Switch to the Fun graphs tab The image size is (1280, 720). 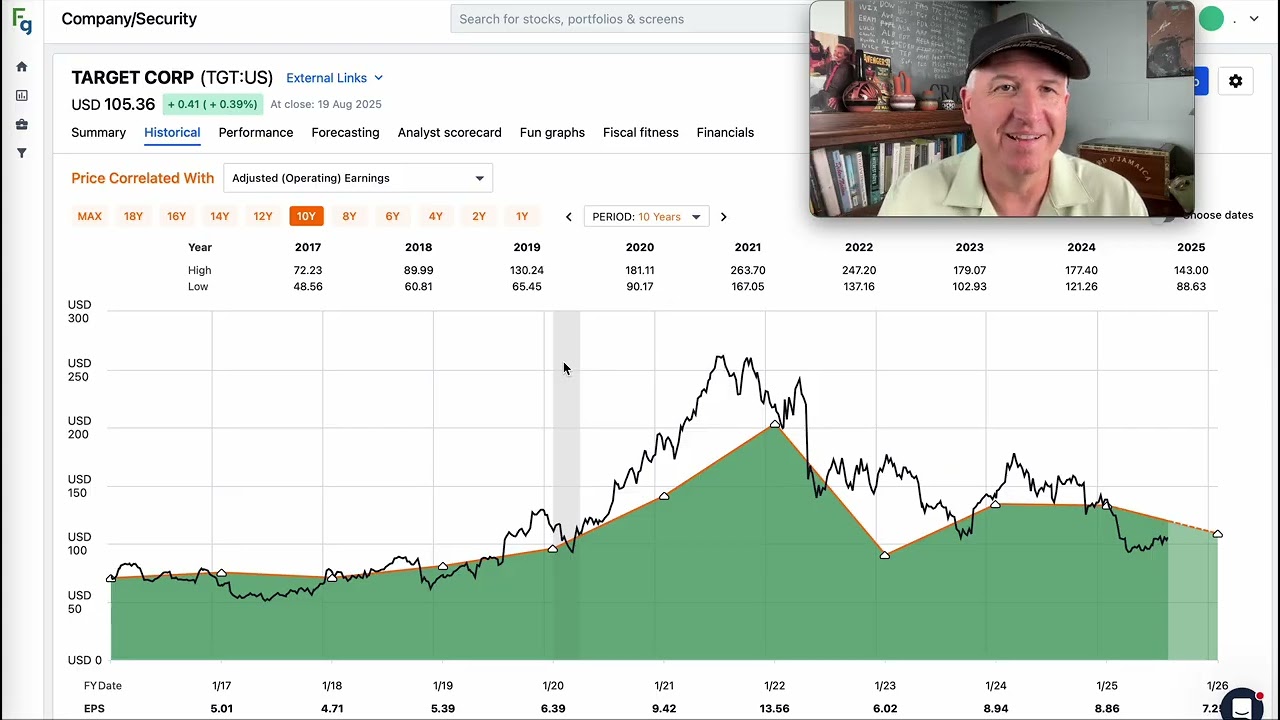point(552,133)
